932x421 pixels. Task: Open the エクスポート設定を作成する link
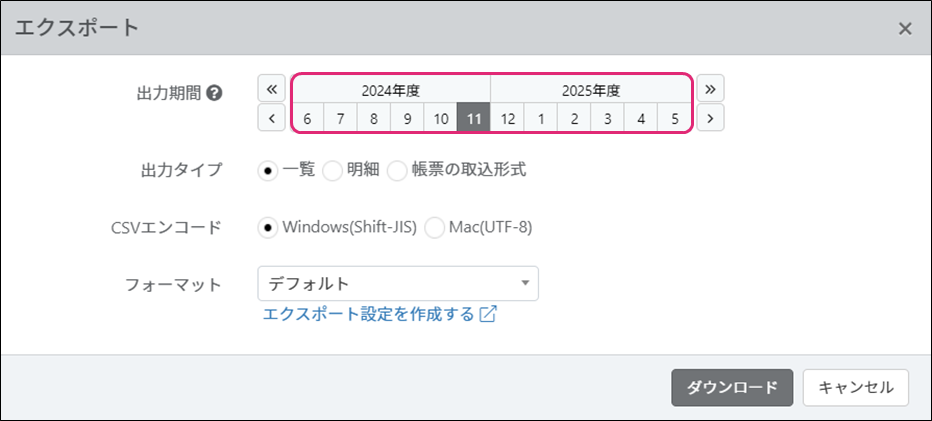(x=368, y=314)
